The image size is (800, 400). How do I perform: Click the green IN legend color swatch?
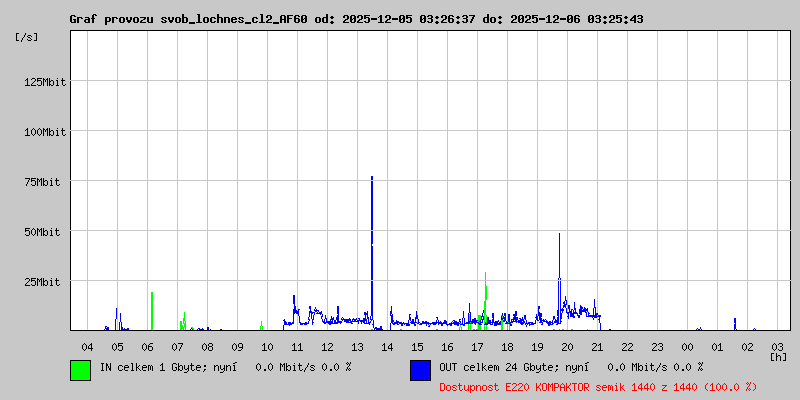(x=81, y=370)
